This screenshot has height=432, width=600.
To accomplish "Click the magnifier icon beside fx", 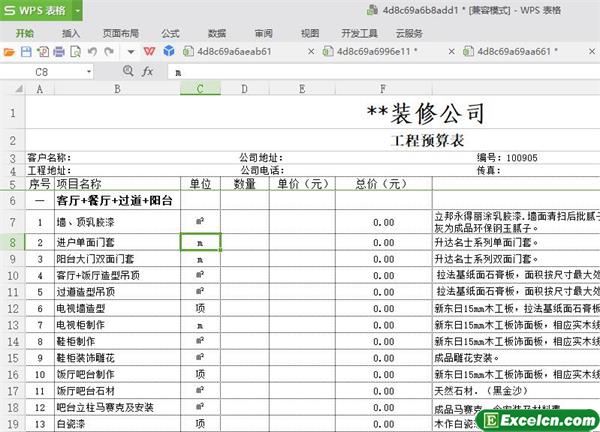I will [128, 71].
